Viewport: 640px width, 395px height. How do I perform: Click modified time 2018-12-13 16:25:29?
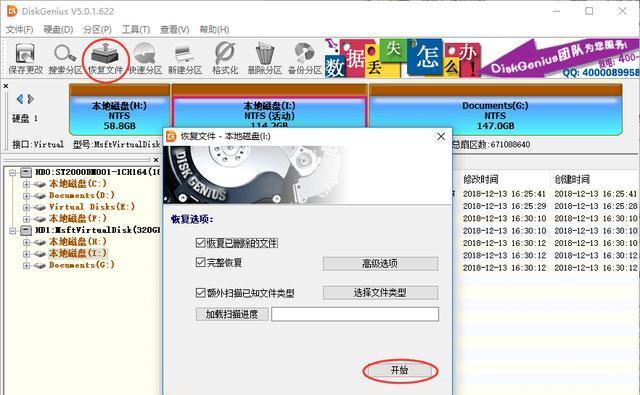click(x=504, y=206)
